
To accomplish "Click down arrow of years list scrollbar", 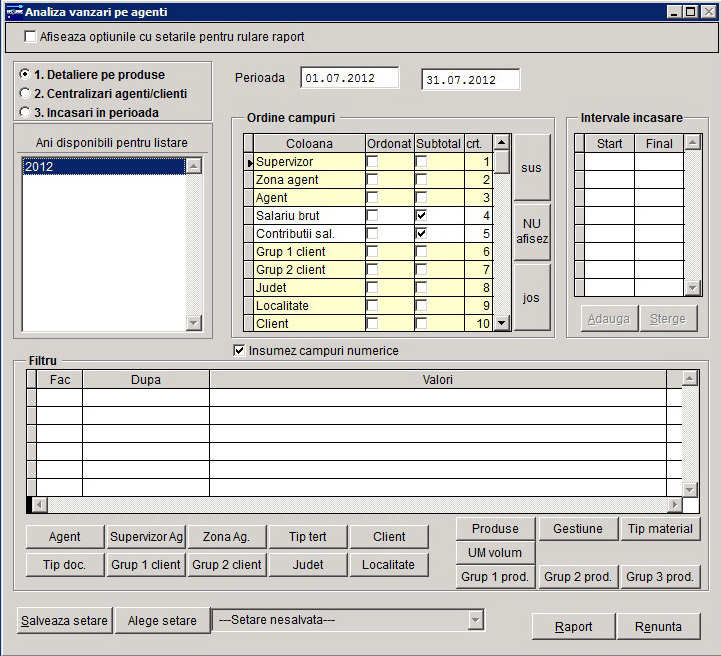I will point(194,323).
